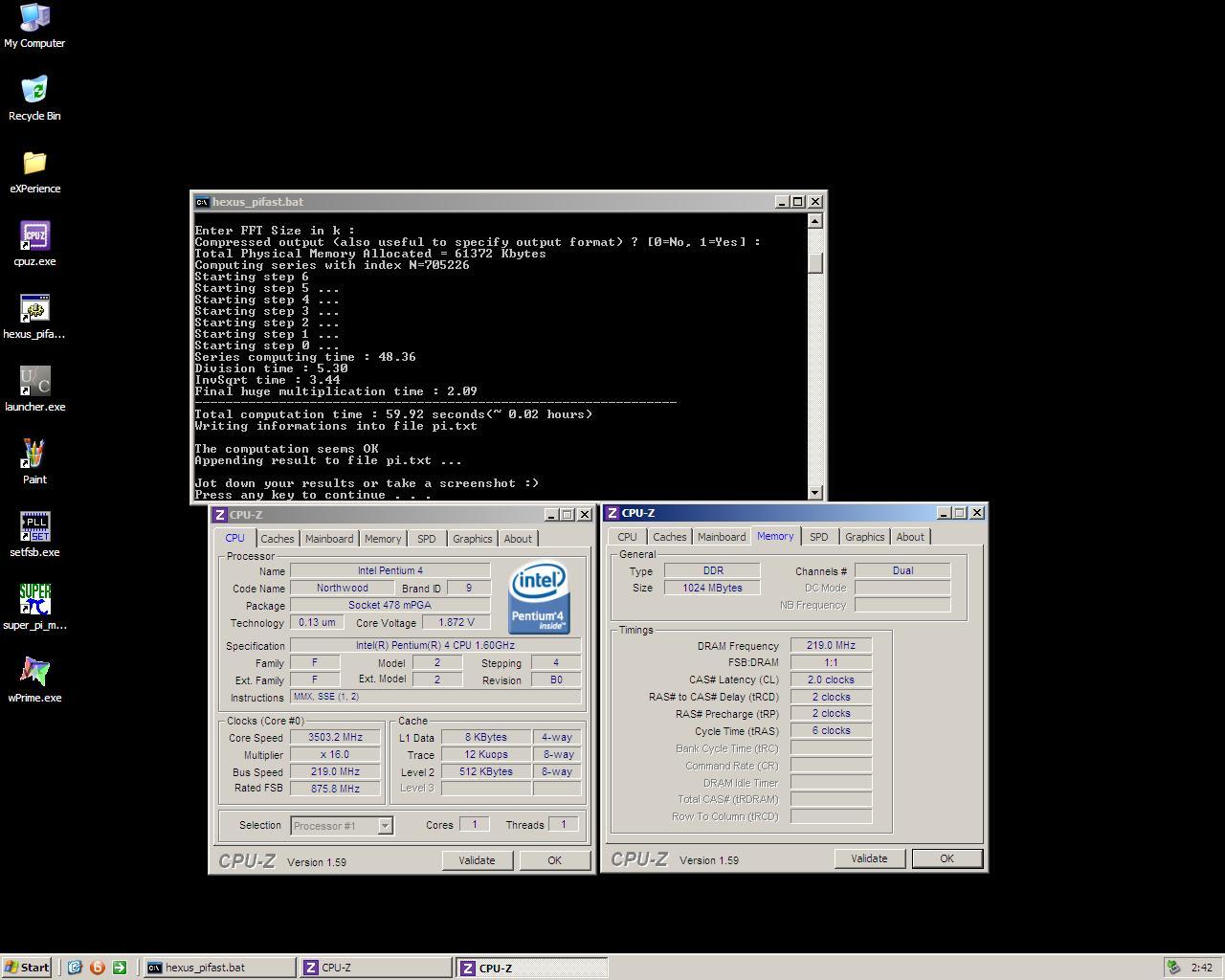The image size is (1225, 980).
Task: Click the first quick launch icon beside Start
Action: point(75,968)
